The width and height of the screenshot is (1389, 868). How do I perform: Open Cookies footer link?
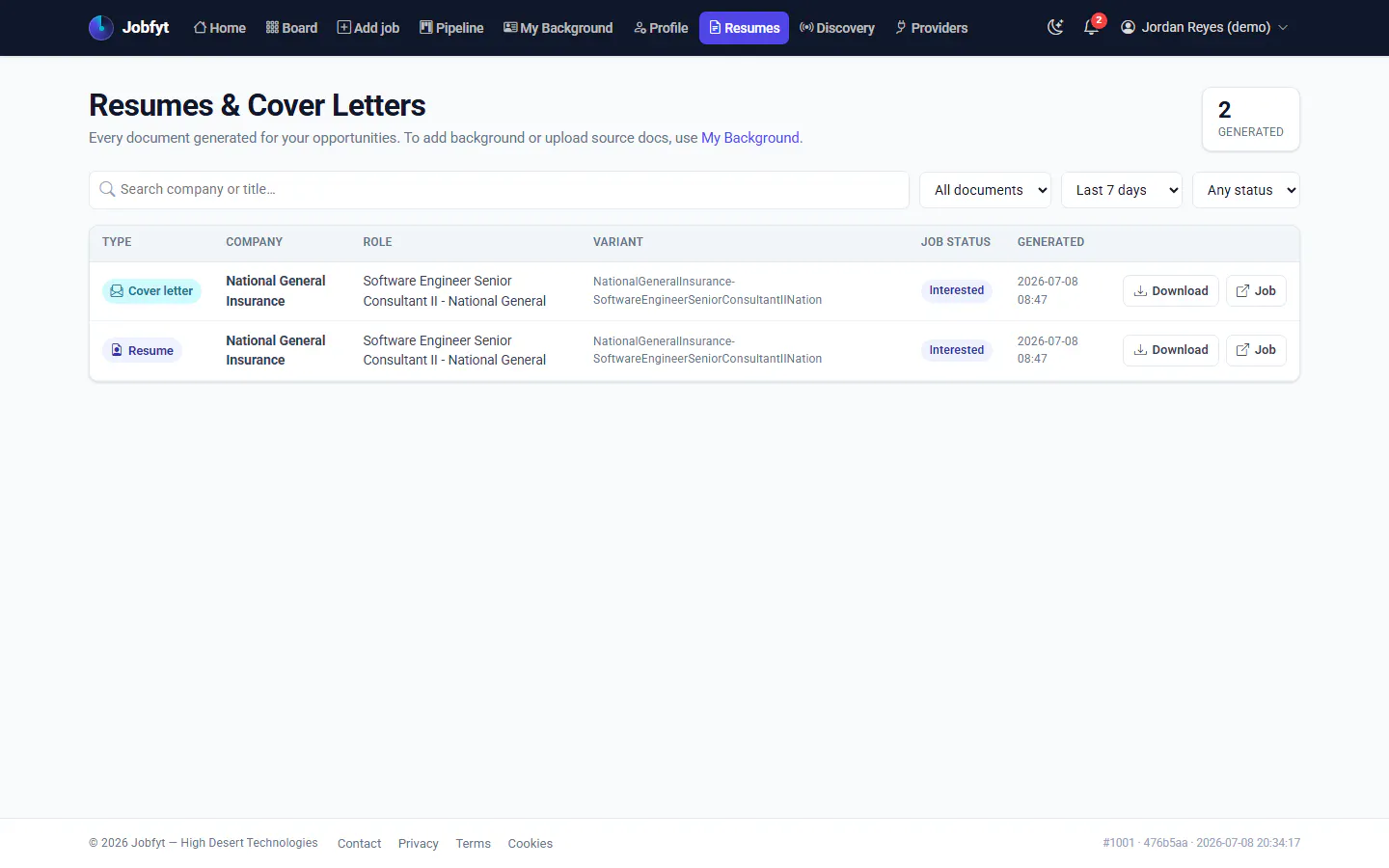coord(531,843)
